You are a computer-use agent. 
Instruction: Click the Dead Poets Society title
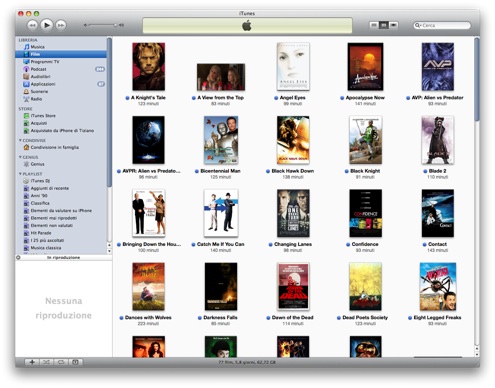[x=365, y=318]
